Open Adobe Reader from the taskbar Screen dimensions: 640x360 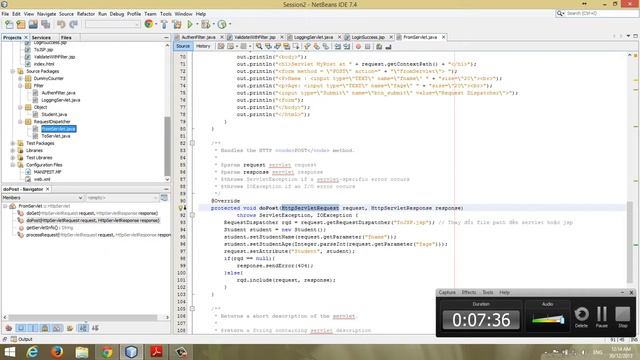click(x=156, y=351)
